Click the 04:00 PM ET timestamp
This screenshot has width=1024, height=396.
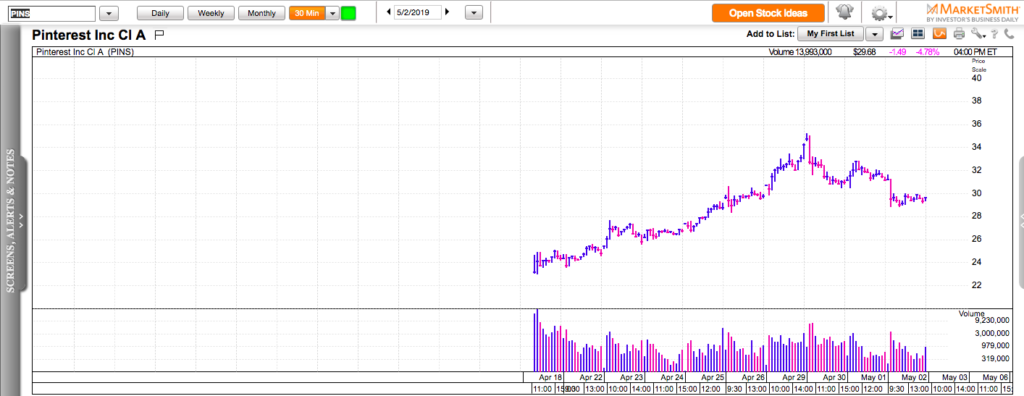(976, 52)
